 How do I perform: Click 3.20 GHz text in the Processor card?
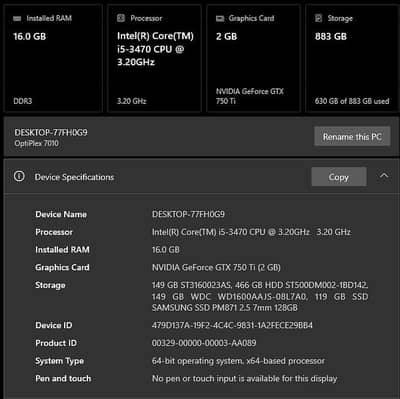pos(132,101)
